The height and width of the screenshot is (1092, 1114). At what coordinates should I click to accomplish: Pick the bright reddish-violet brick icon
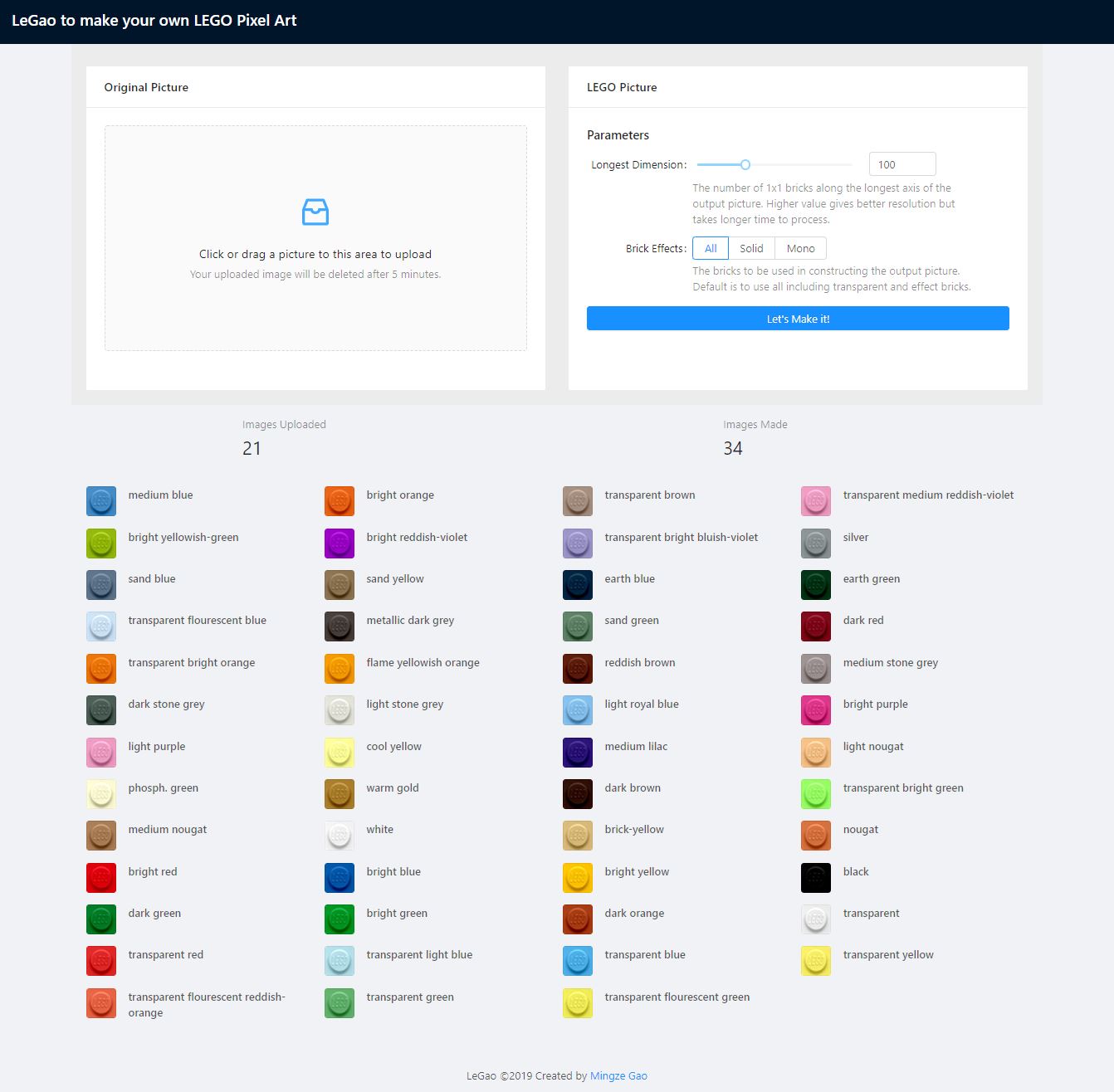coord(340,544)
